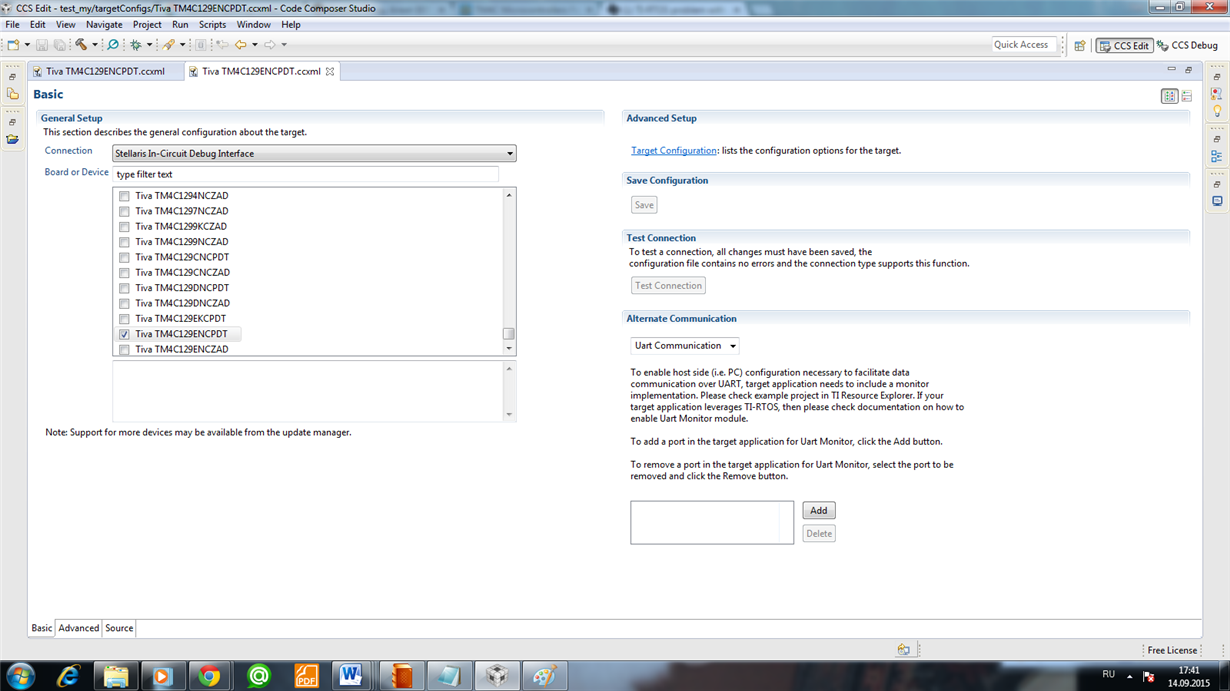Viewport: 1230px width, 691px height.
Task: Click the yellow Back arrow icon
Action: pyautogui.click(x=241, y=45)
